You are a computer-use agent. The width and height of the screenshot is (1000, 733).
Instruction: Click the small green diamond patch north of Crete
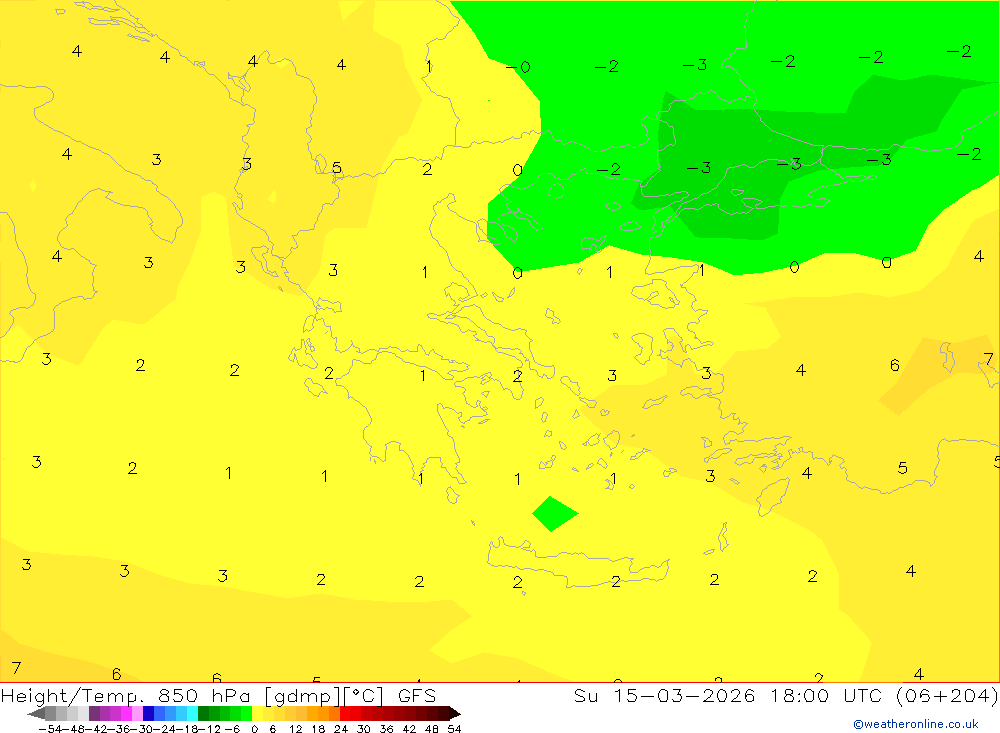click(555, 514)
